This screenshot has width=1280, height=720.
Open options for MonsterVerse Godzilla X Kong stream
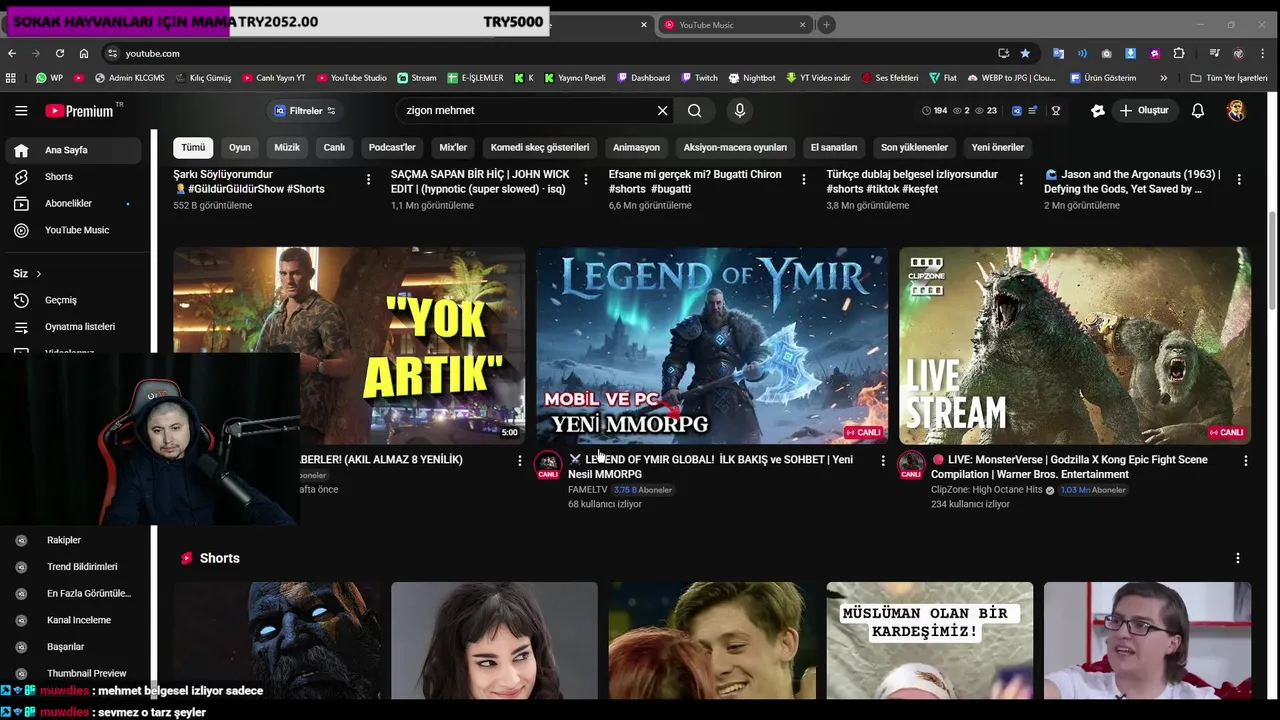(x=1245, y=460)
